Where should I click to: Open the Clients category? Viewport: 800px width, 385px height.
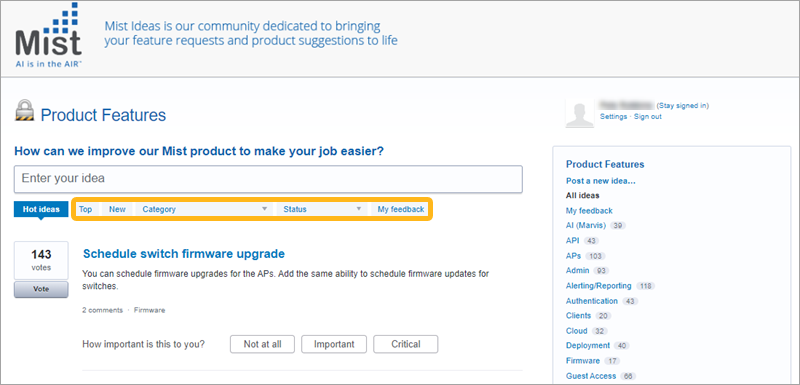pyautogui.click(x=578, y=316)
